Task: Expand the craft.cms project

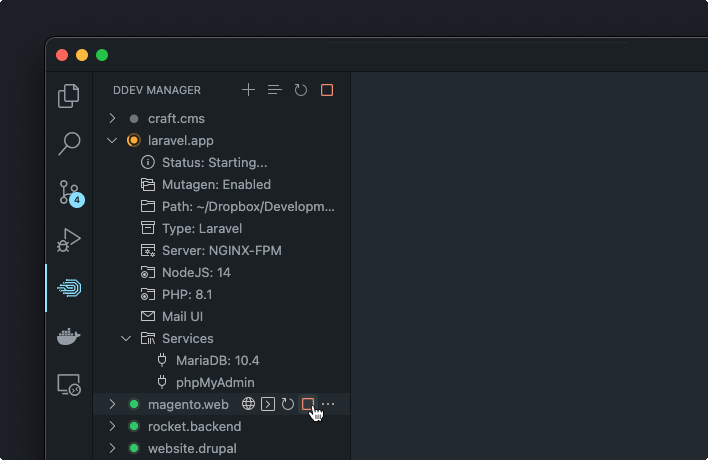Action: (x=113, y=118)
